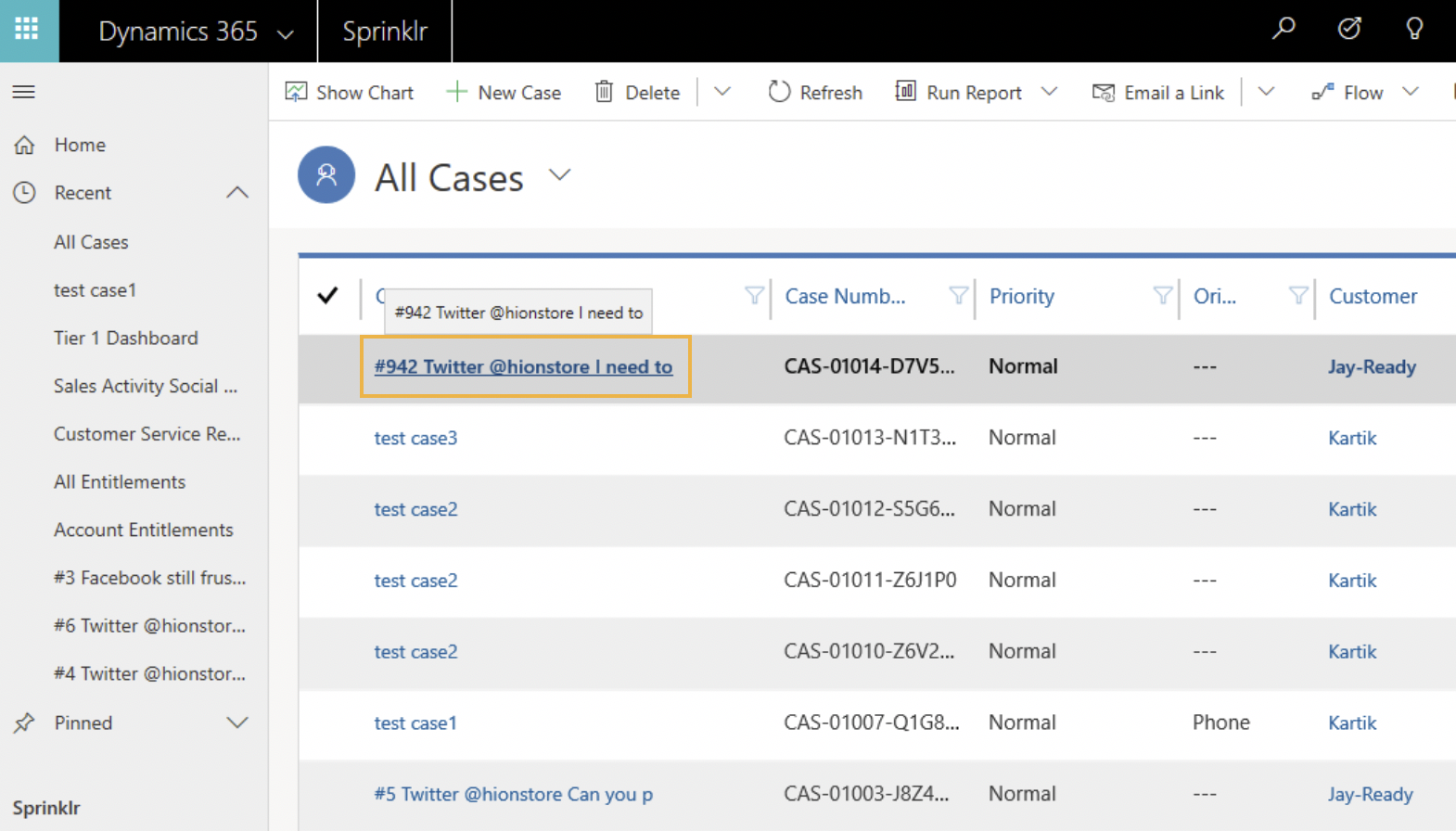Click Phone origin cell for test case1

[x=1220, y=722]
